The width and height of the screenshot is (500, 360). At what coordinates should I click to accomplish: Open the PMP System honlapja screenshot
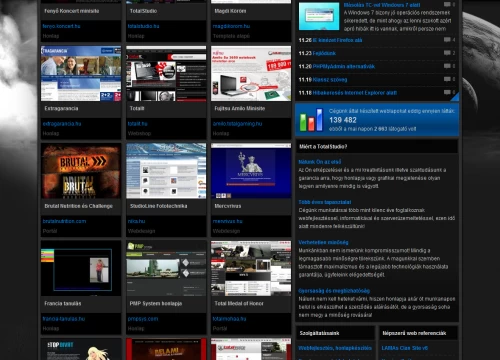tap(166, 268)
